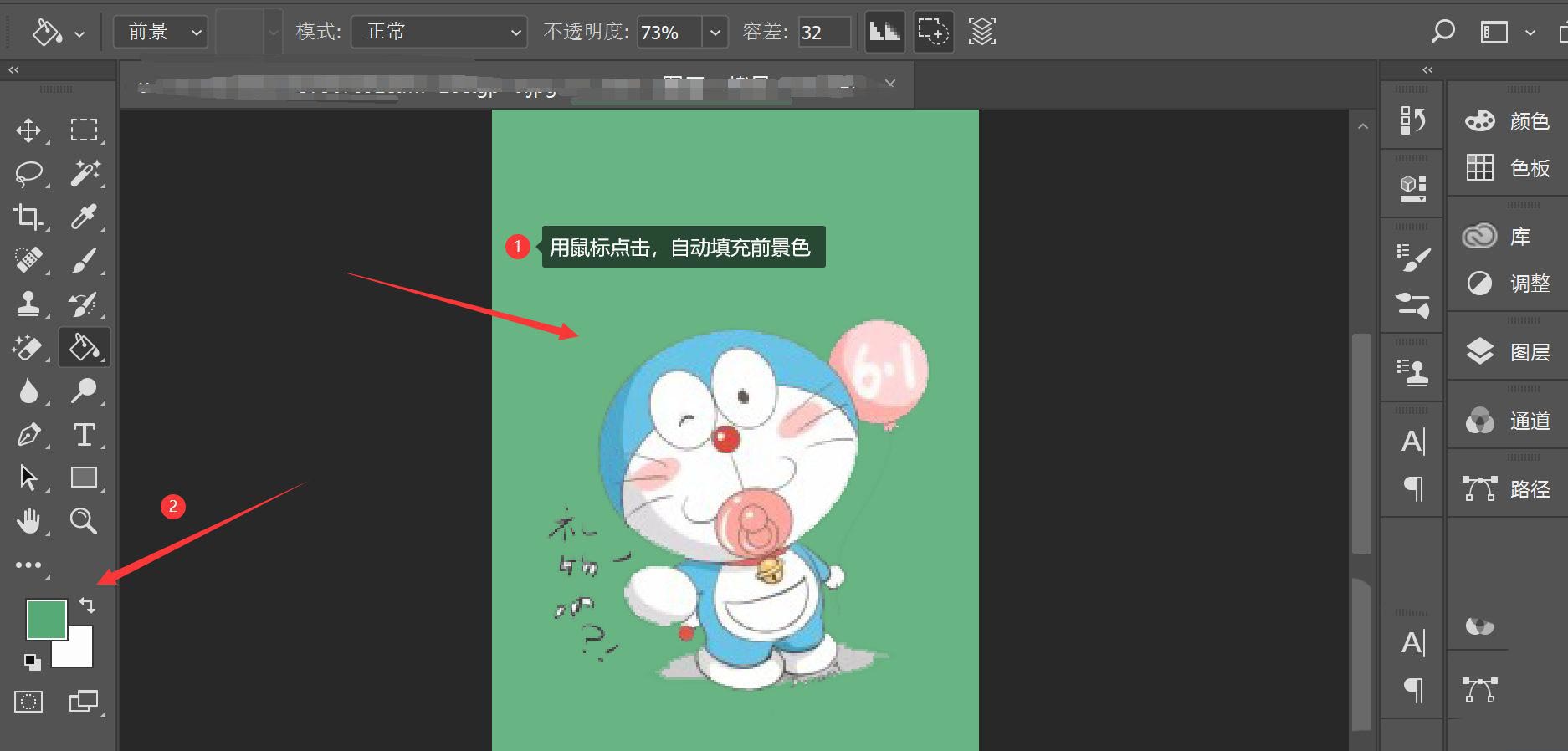Swap foreground and background colors

(87, 605)
